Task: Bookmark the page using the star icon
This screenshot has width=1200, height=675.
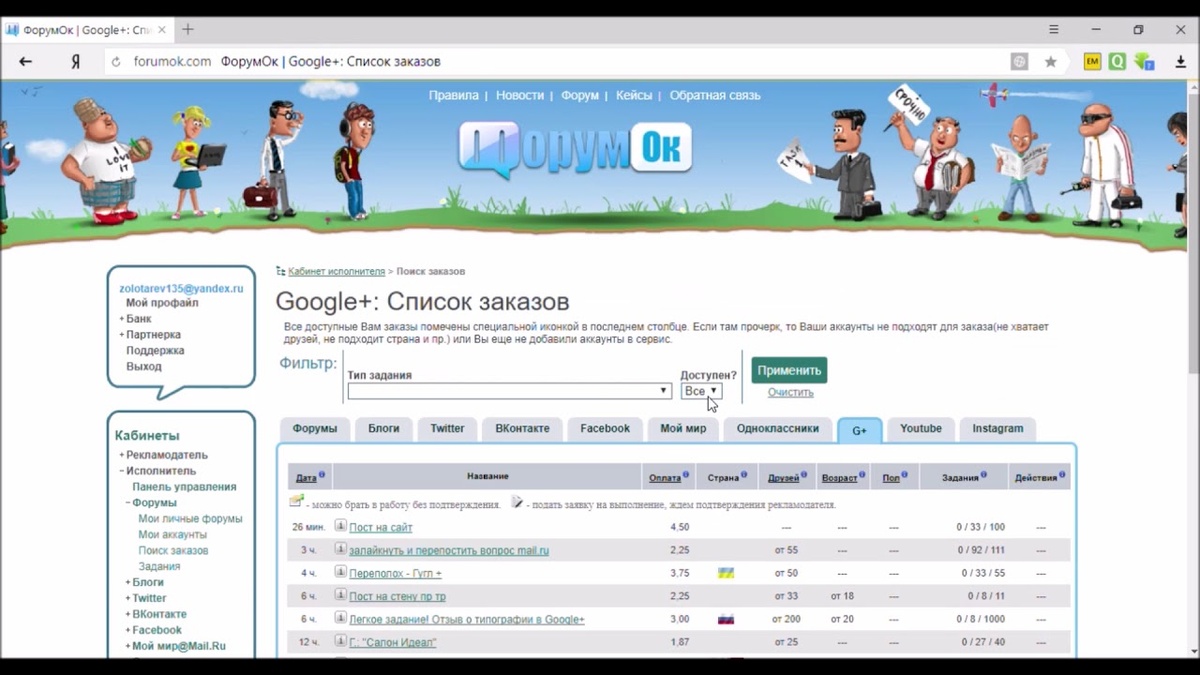Action: coord(1050,61)
